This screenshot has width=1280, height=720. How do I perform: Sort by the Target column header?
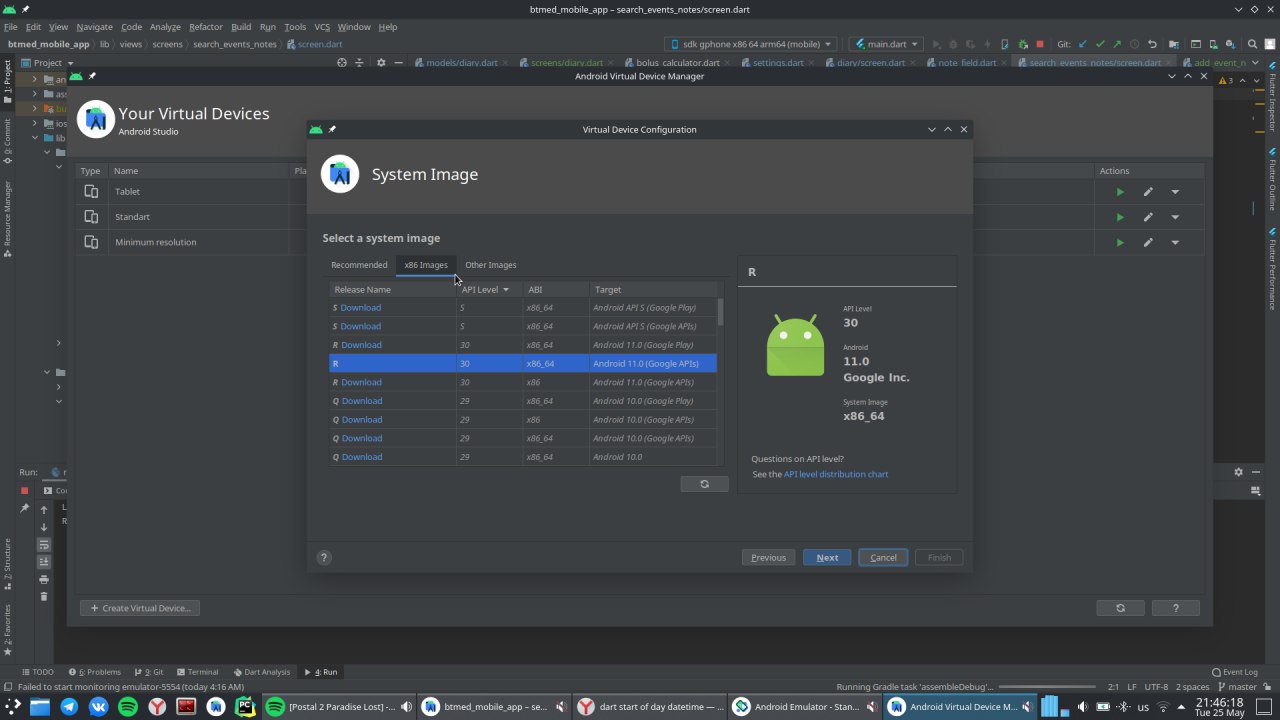(x=653, y=289)
